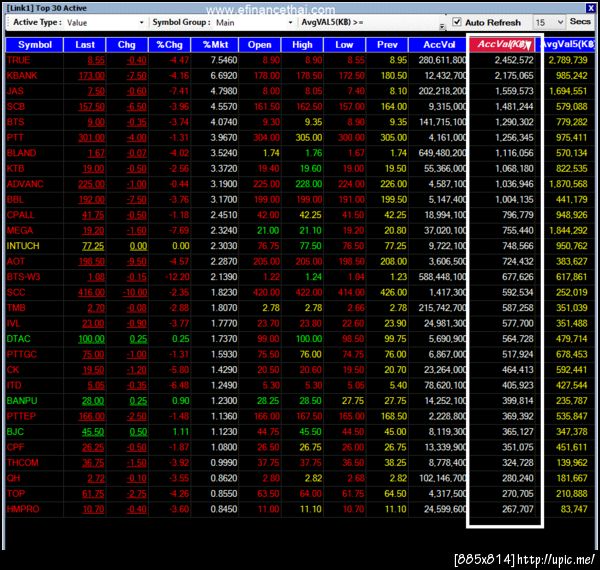This screenshot has height=570, width=600.
Task: Click MEGA's AvgVal5 value 1,844,292
Action: pos(568,230)
